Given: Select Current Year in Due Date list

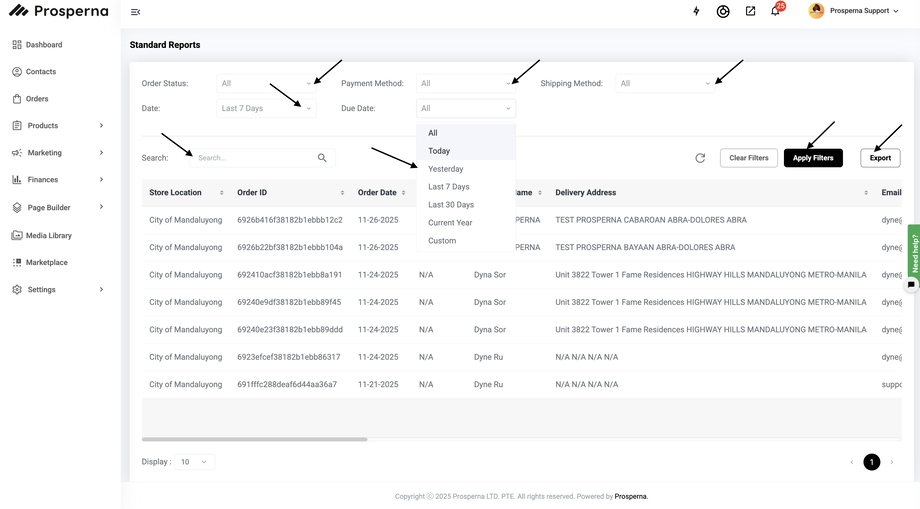Looking at the screenshot, I should coord(466,223).
